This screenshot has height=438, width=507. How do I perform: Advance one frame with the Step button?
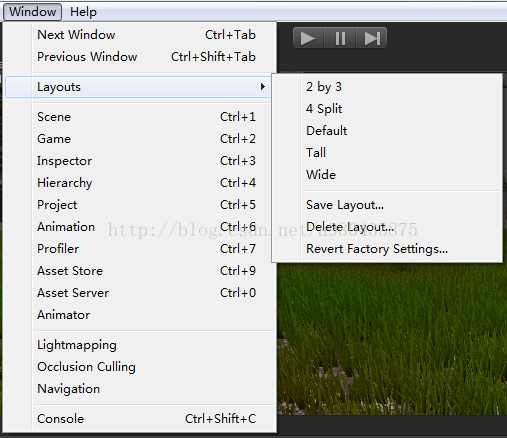pyautogui.click(x=372, y=38)
